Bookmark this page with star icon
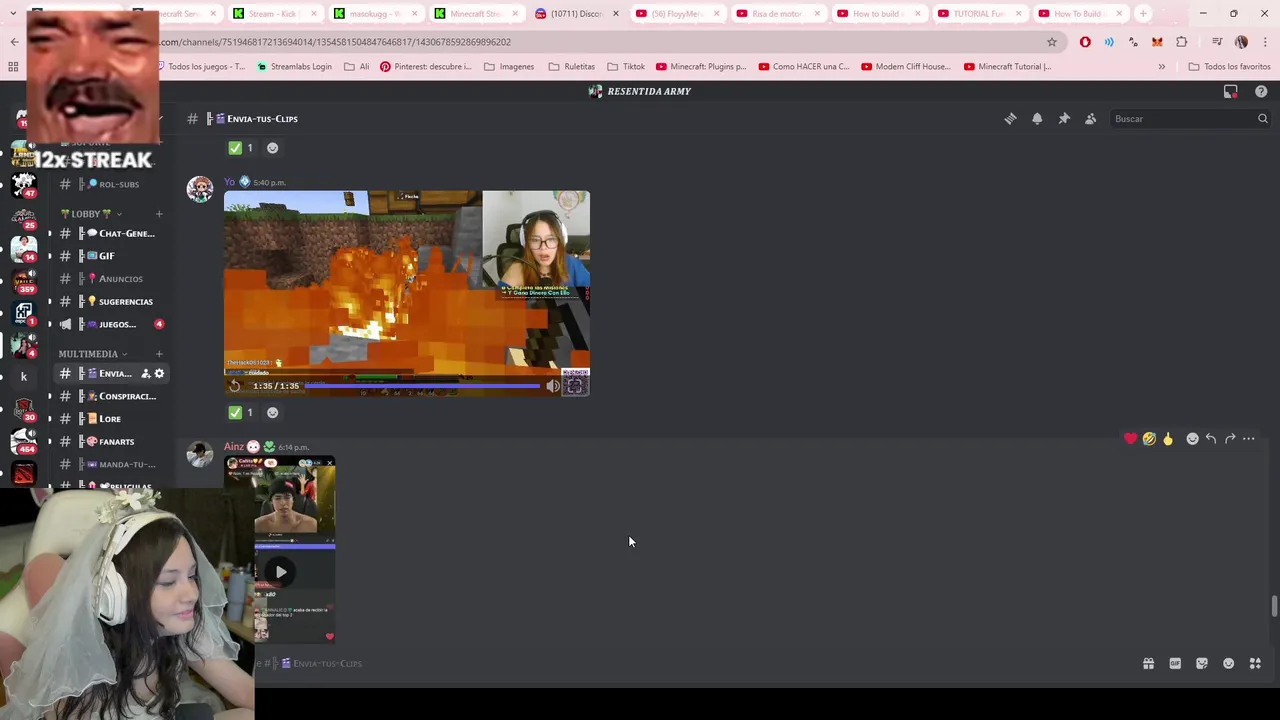This screenshot has width=1280, height=720. pyautogui.click(x=1052, y=42)
